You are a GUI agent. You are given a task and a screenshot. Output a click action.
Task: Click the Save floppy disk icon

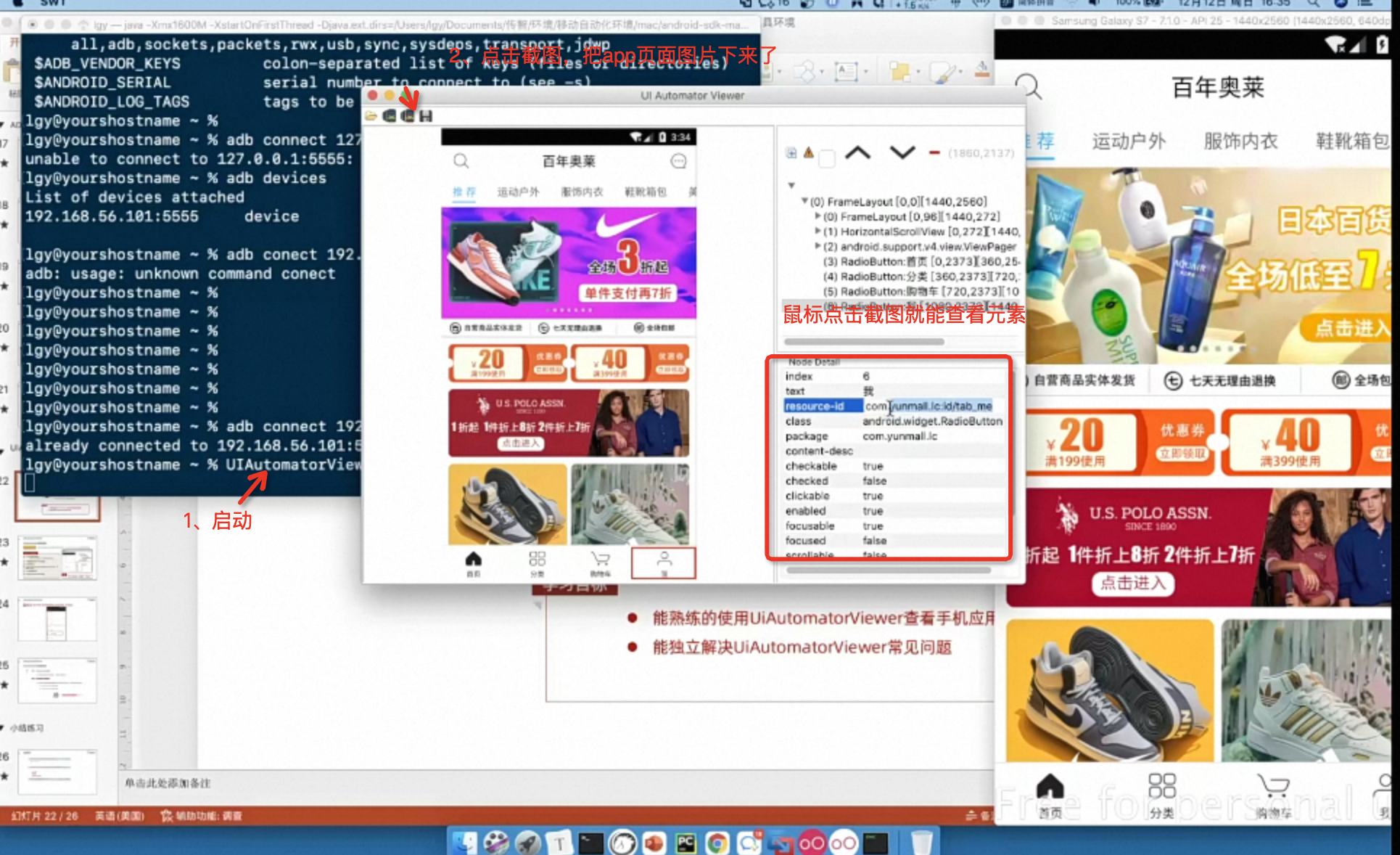coord(427,116)
